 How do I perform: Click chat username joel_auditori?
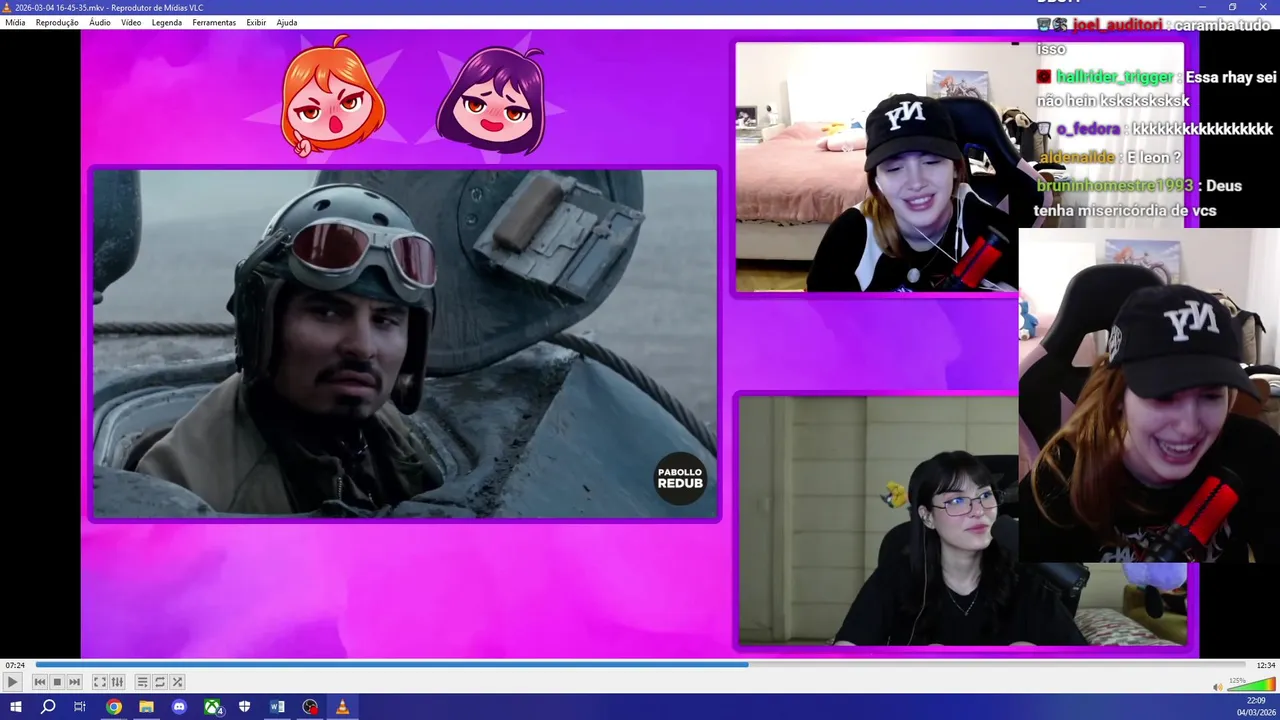pyautogui.click(x=1115, y=25)
